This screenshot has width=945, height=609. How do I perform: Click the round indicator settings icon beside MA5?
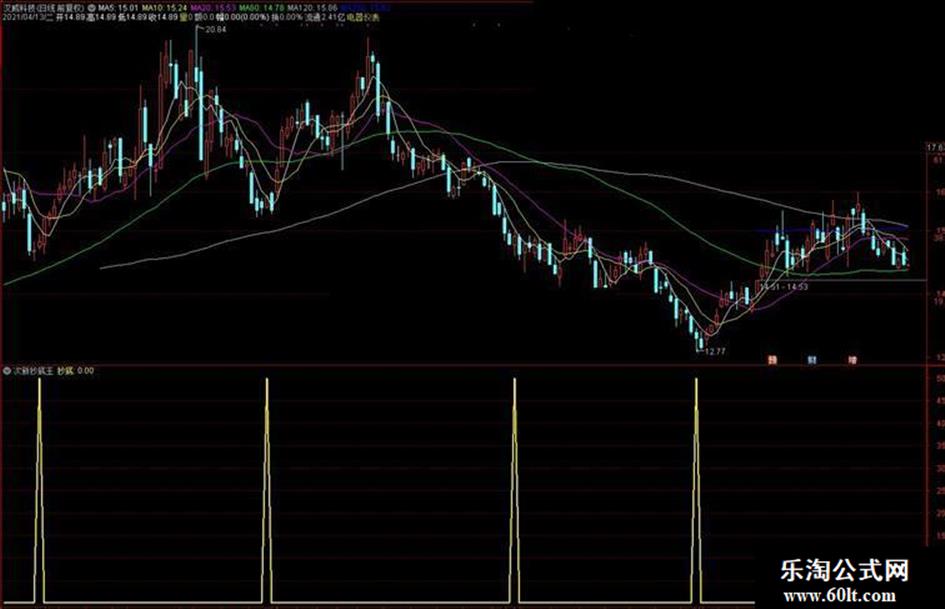click(92, 8)
